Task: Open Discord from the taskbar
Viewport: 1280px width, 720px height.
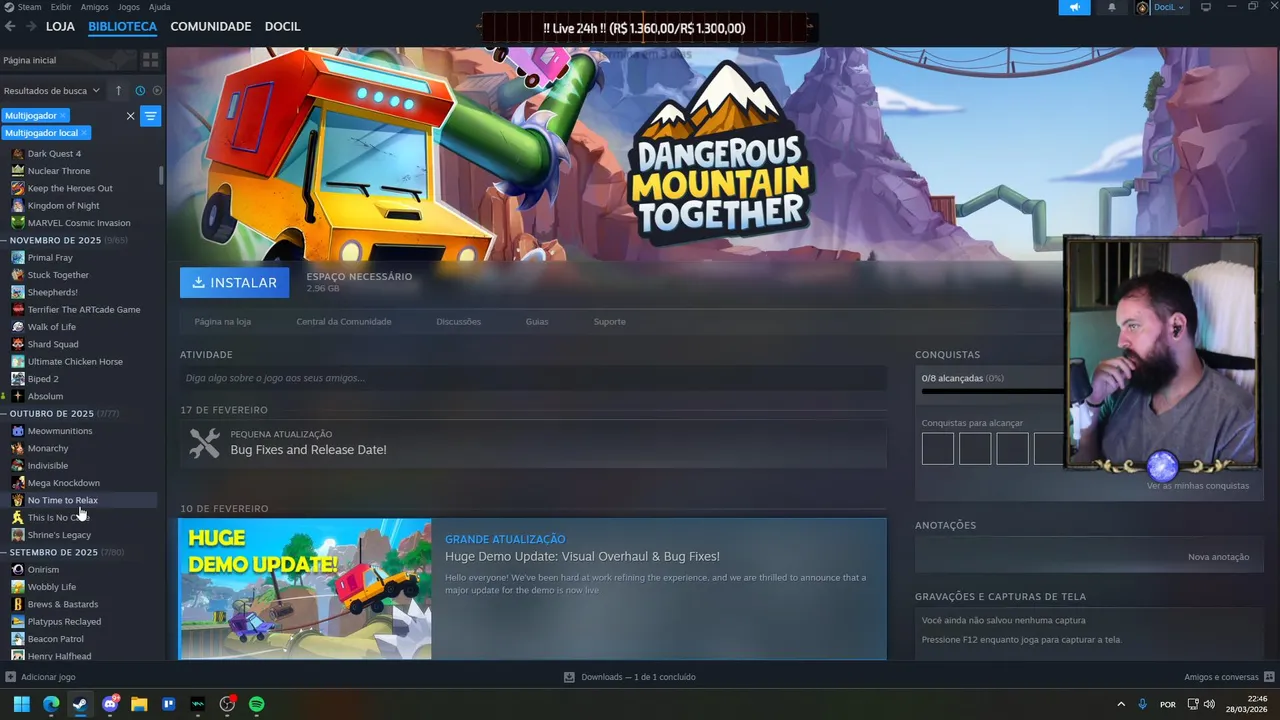Action: 110,704
